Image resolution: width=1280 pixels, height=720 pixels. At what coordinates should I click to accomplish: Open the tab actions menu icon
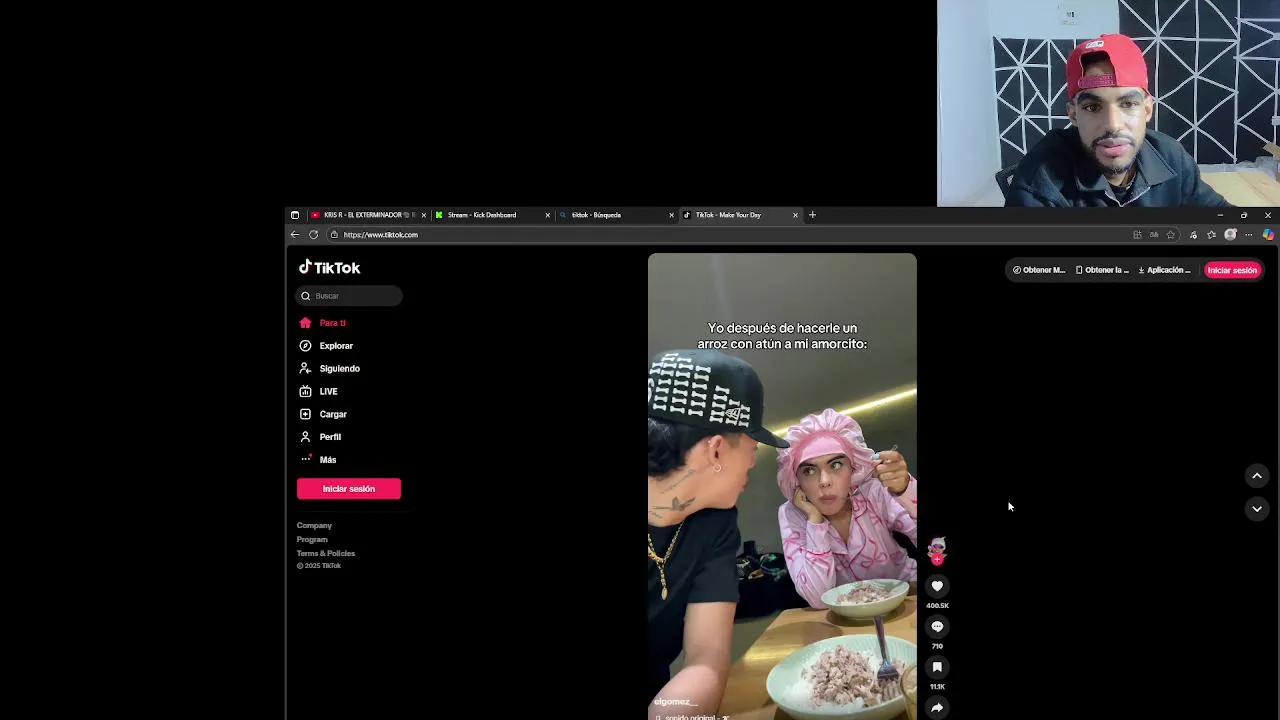click(x=295, y=215)
